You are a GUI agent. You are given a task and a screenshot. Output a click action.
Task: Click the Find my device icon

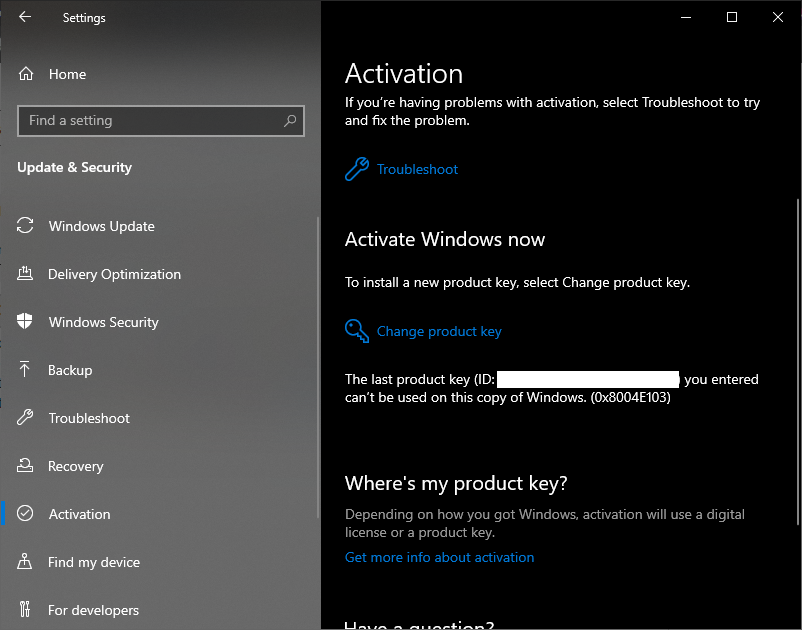[25, 561]
